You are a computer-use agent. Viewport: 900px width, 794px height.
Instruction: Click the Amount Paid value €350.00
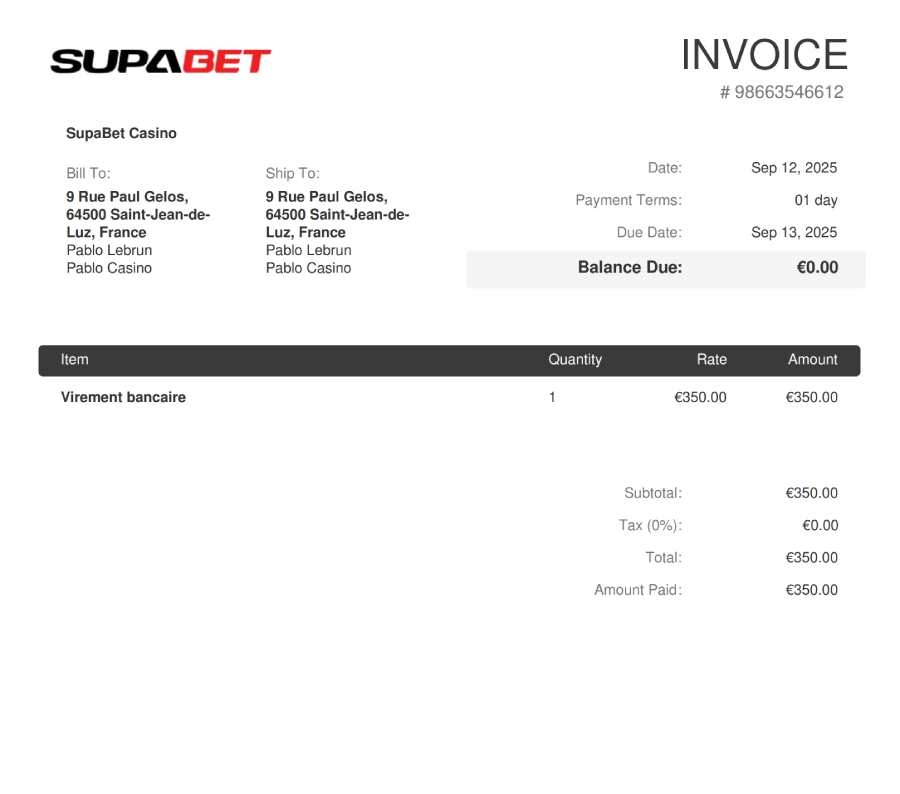point(812,590)
